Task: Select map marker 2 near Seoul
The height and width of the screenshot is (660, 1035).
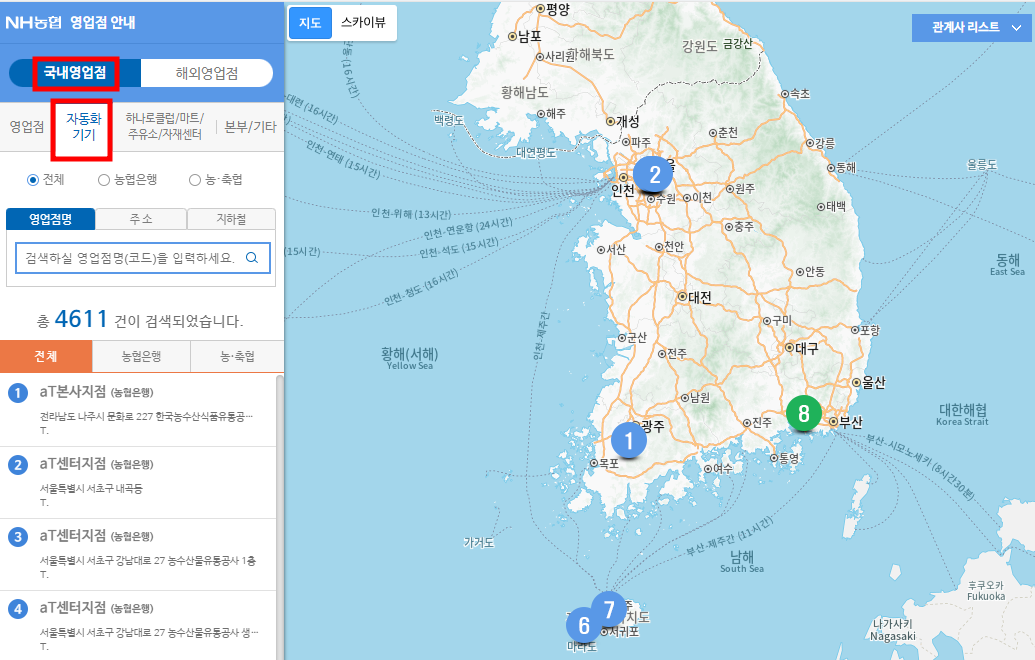Action: click(654, 174)
